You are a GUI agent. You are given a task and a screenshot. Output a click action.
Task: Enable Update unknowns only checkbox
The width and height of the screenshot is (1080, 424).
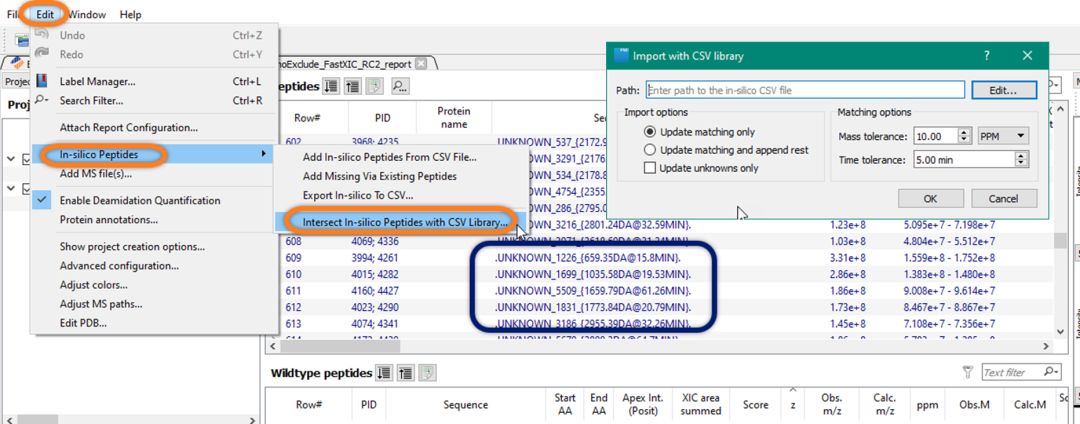(x=651, y=168)
